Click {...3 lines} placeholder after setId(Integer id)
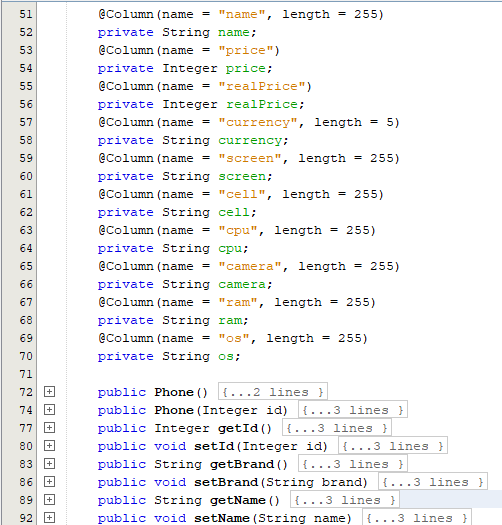502x525 pixels. (x=393, y=446)
